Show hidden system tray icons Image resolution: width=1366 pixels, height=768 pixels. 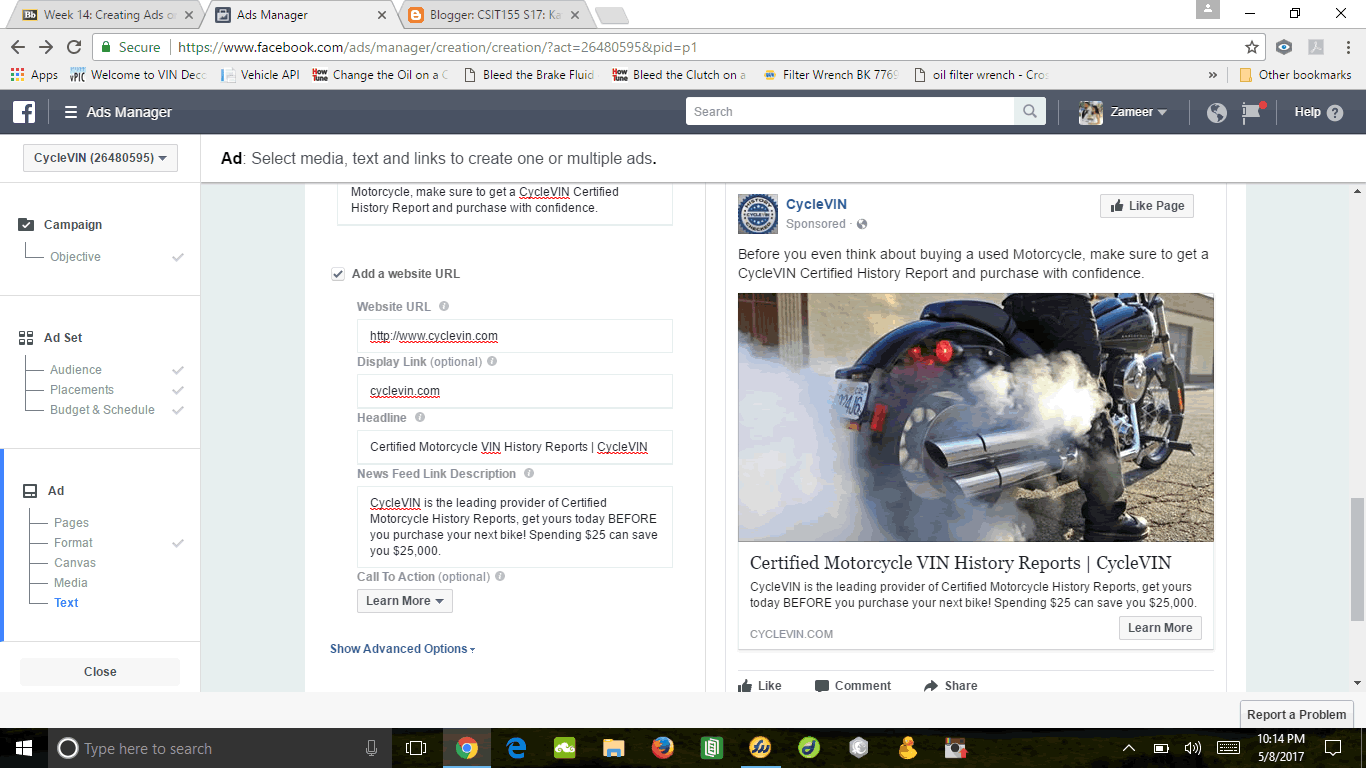[x=1129, y=748]
